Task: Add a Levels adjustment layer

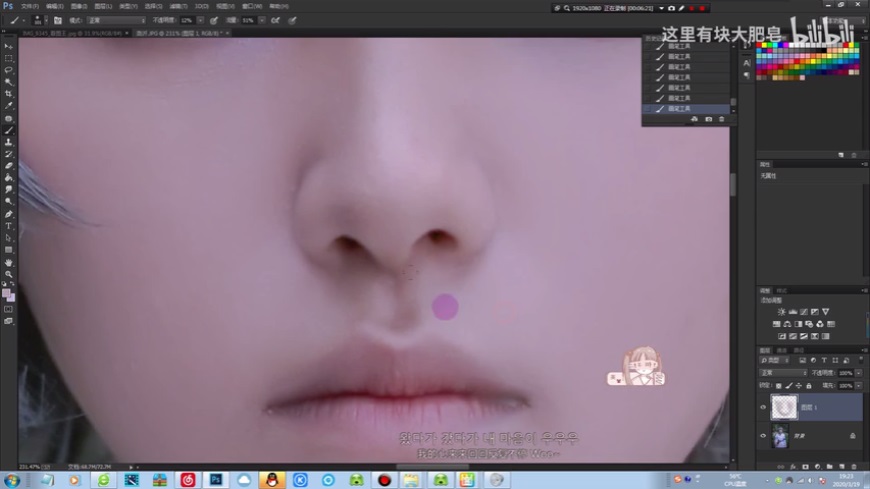Action: point(792,312)
